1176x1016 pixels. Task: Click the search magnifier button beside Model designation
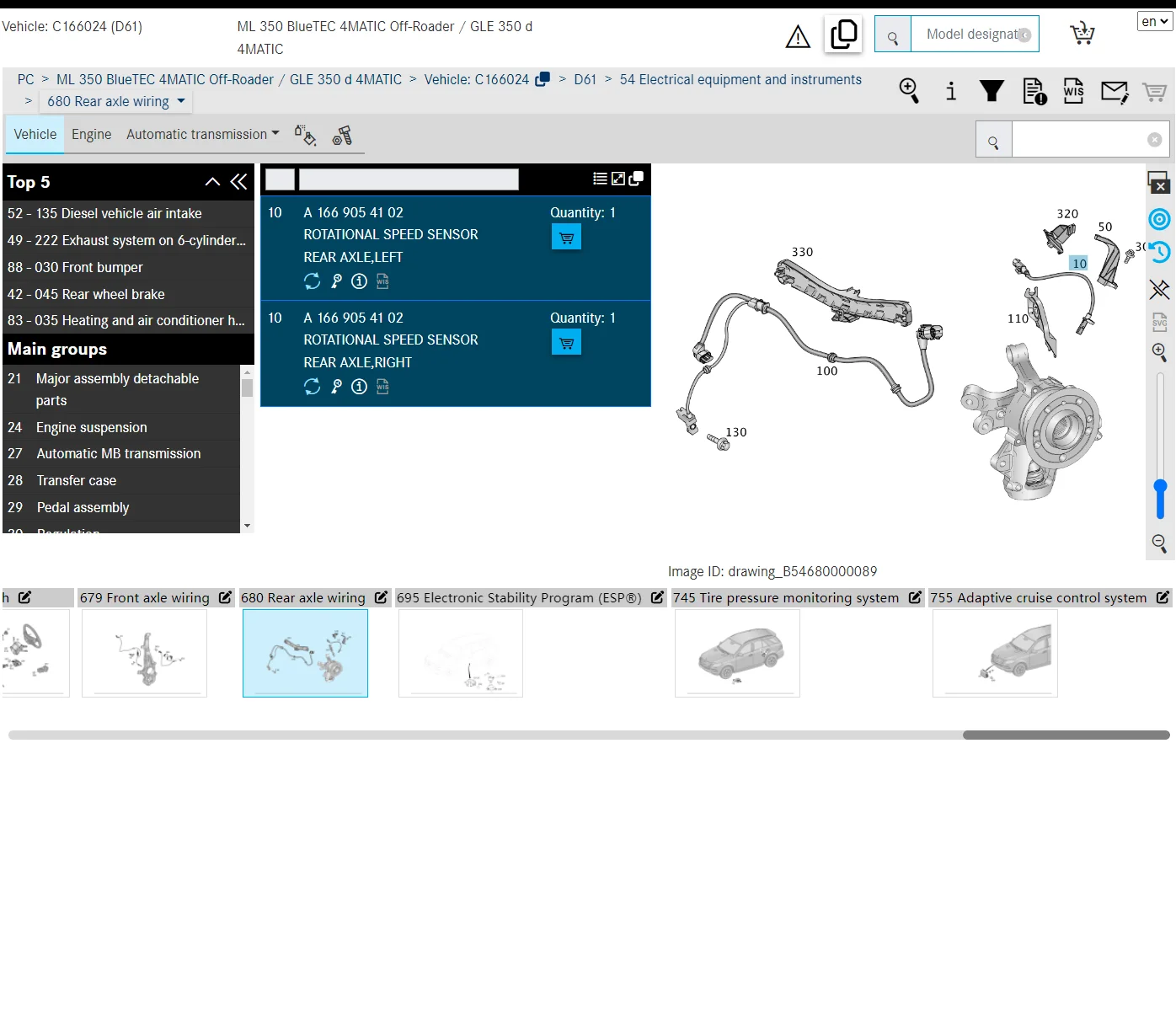tap(893, 35)
